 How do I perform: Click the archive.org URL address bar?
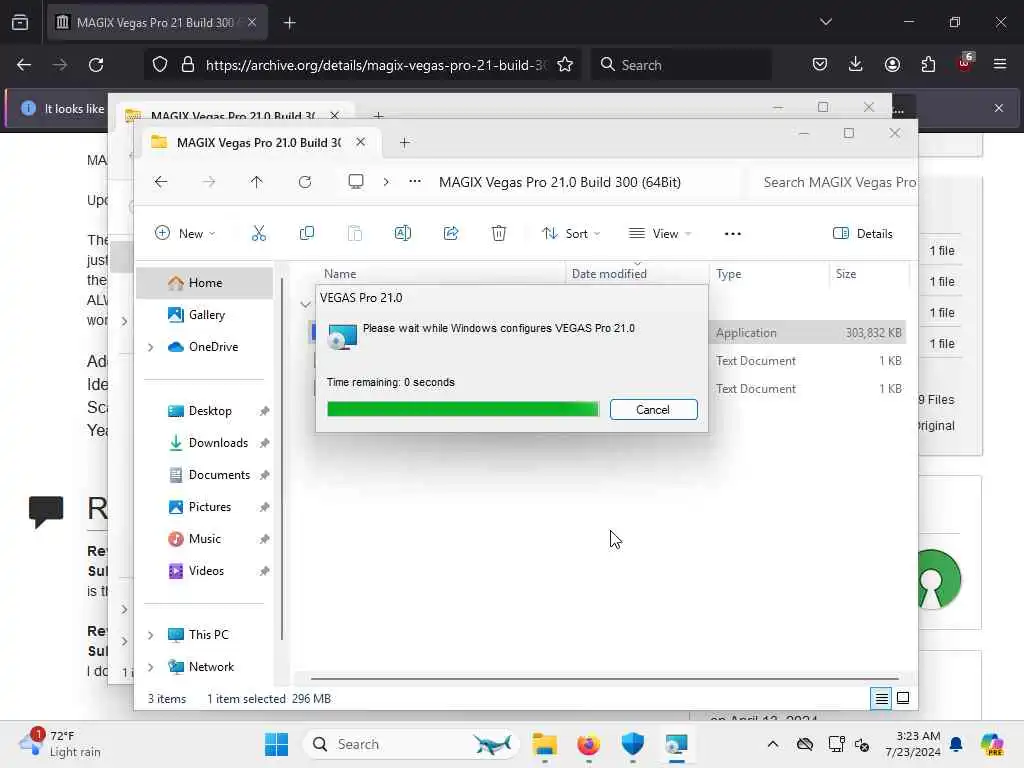coord(376,65)
